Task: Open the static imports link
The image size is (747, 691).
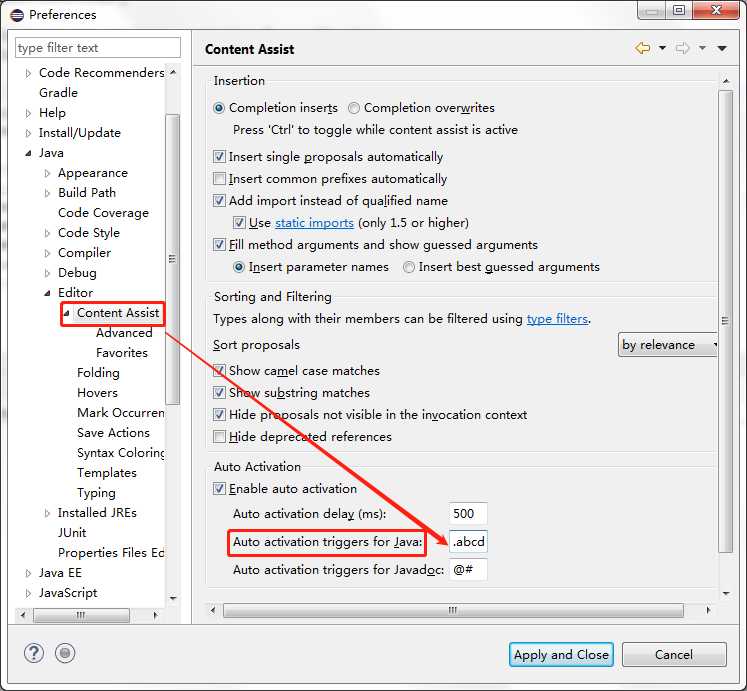Action: pyautogui.click(x=314, y=223)
